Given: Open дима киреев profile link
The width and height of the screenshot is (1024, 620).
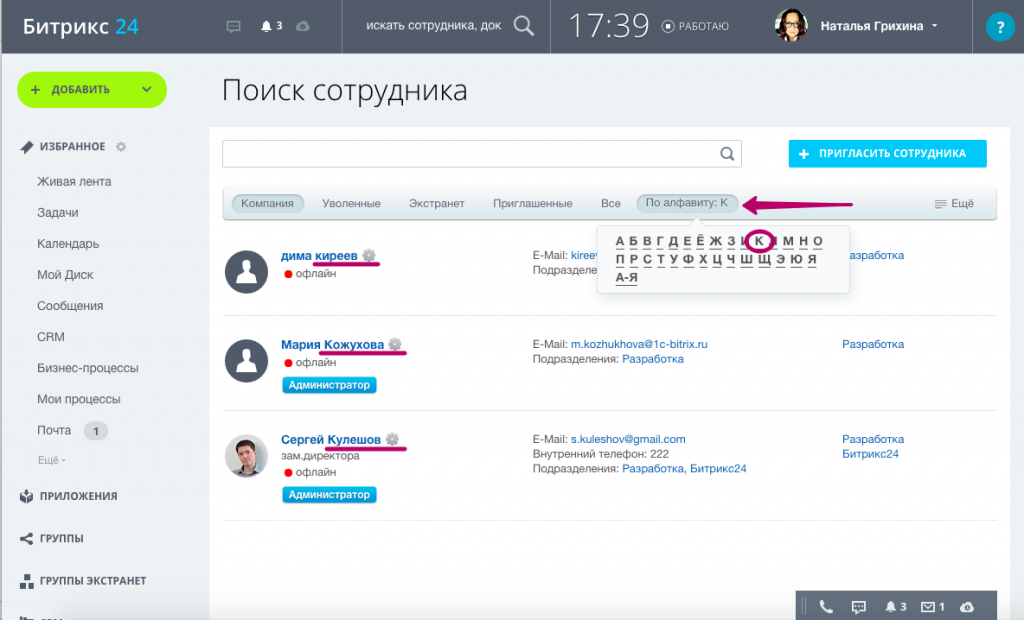Looking at the screenshot, I should (319, 255).
